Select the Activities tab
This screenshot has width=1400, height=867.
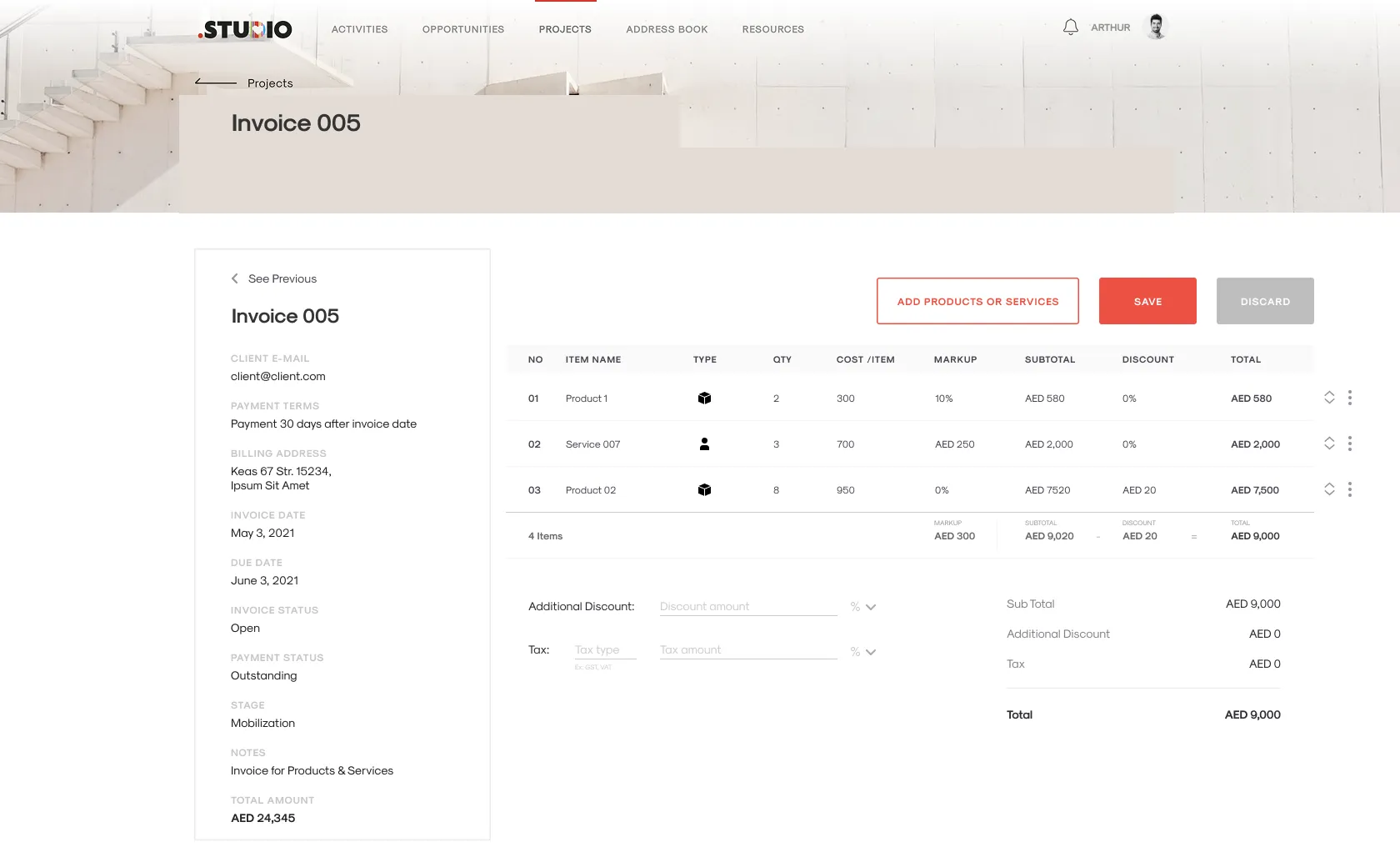point(359,29)
